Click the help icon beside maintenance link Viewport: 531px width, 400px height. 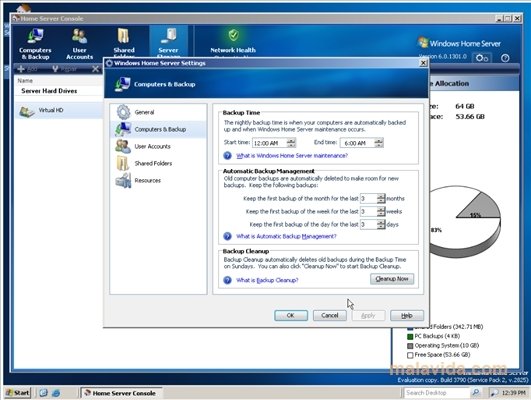pos(227,155)
